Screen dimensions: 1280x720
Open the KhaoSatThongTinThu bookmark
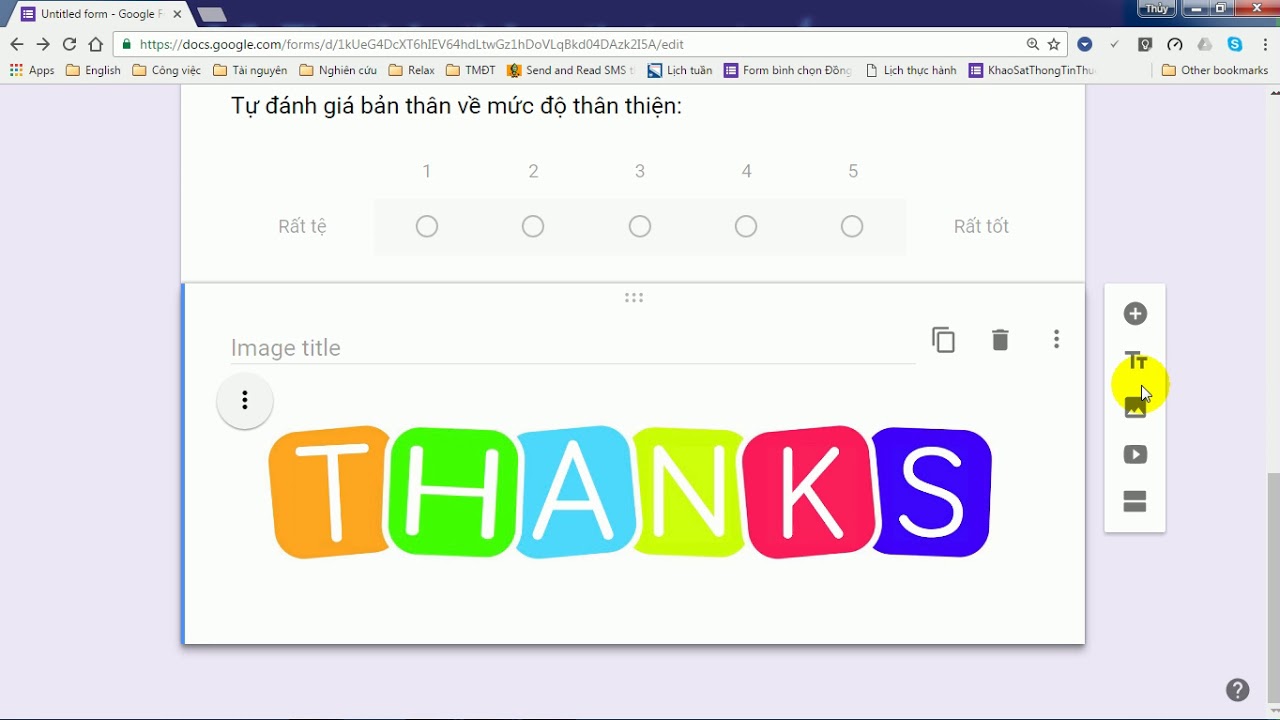point(1032,70)
